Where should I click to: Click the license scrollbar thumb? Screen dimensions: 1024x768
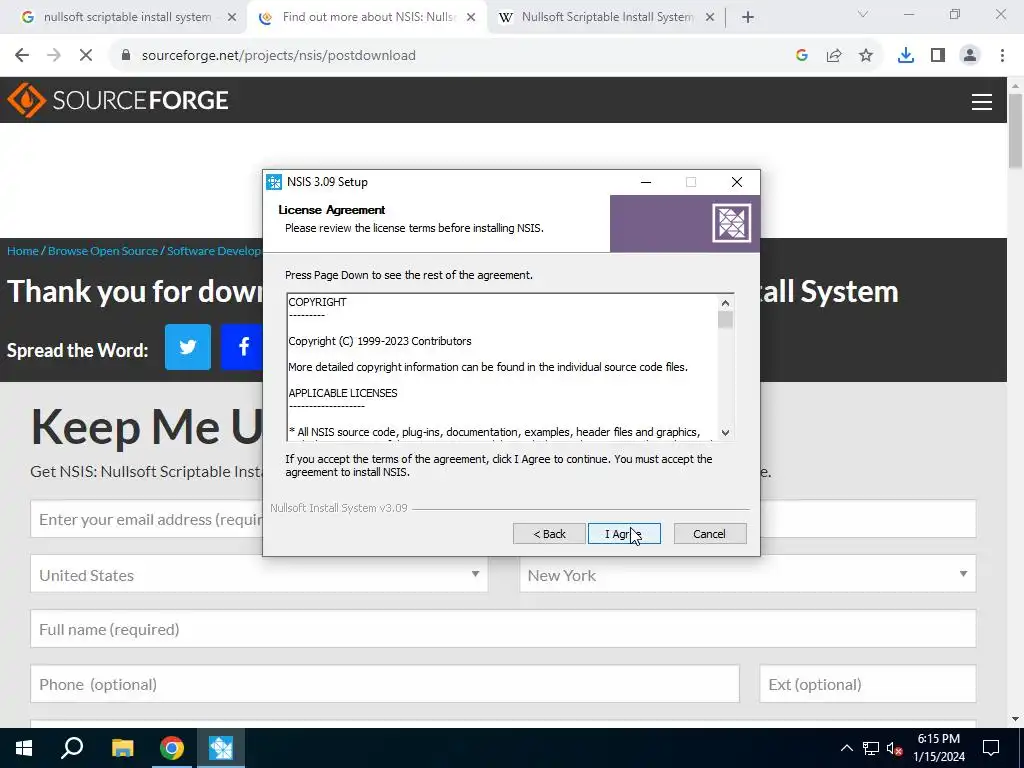click(x=725, y=320)
